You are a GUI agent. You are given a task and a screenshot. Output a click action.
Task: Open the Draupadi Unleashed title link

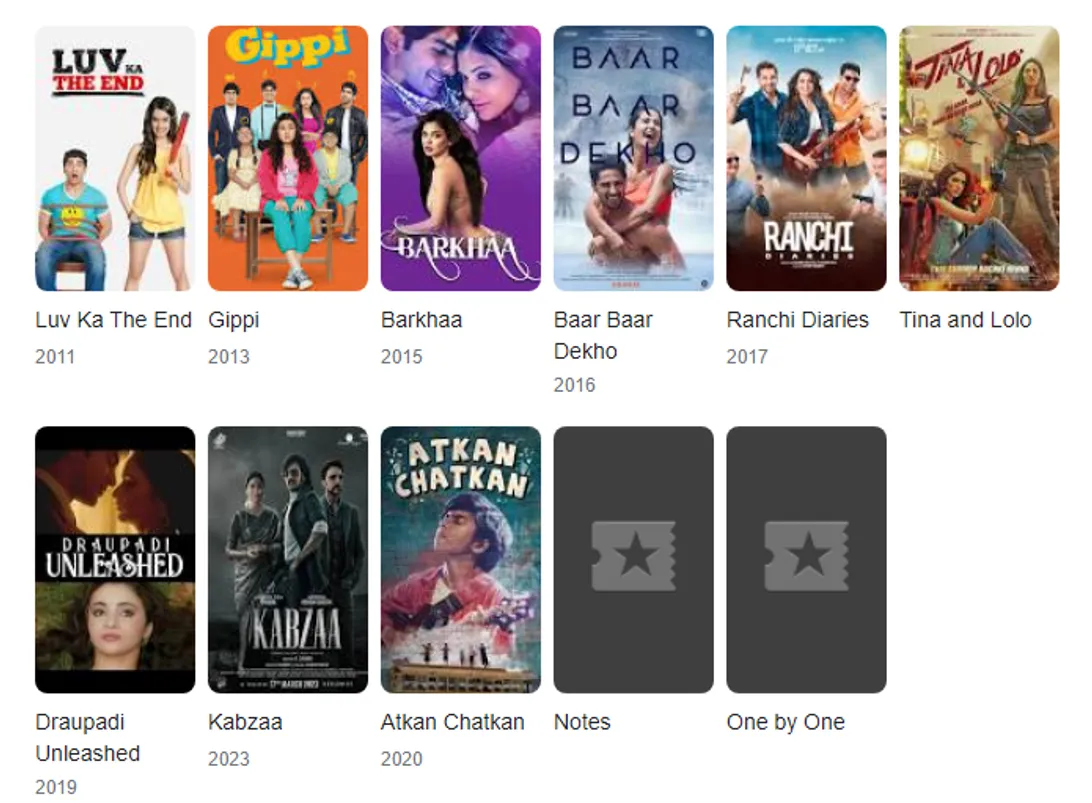pyautogui.click(x=87, y=737)
